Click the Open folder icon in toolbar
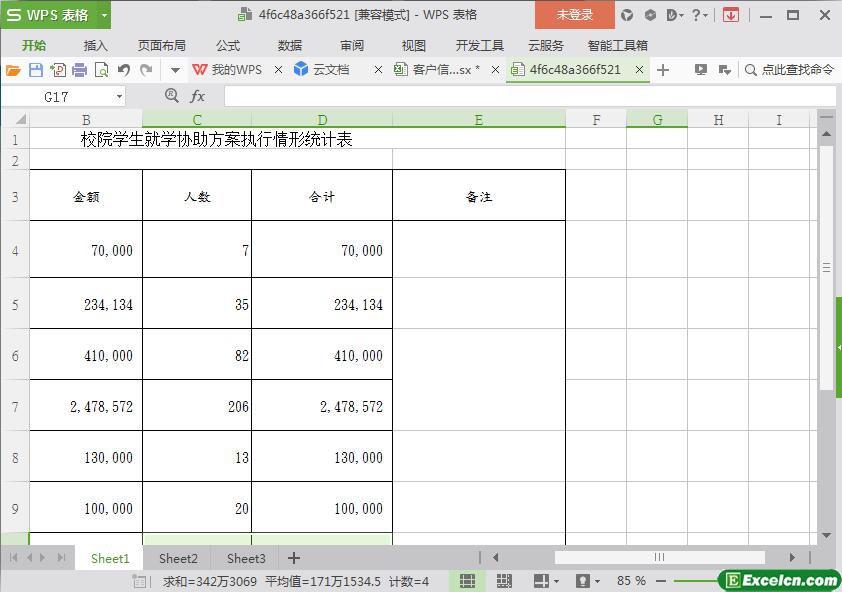 13,70
